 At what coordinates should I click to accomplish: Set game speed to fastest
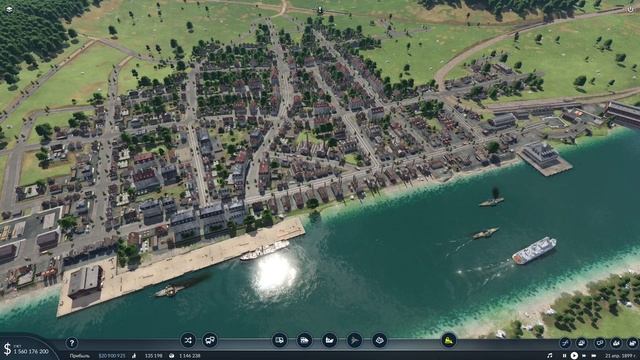coord(594,356)
